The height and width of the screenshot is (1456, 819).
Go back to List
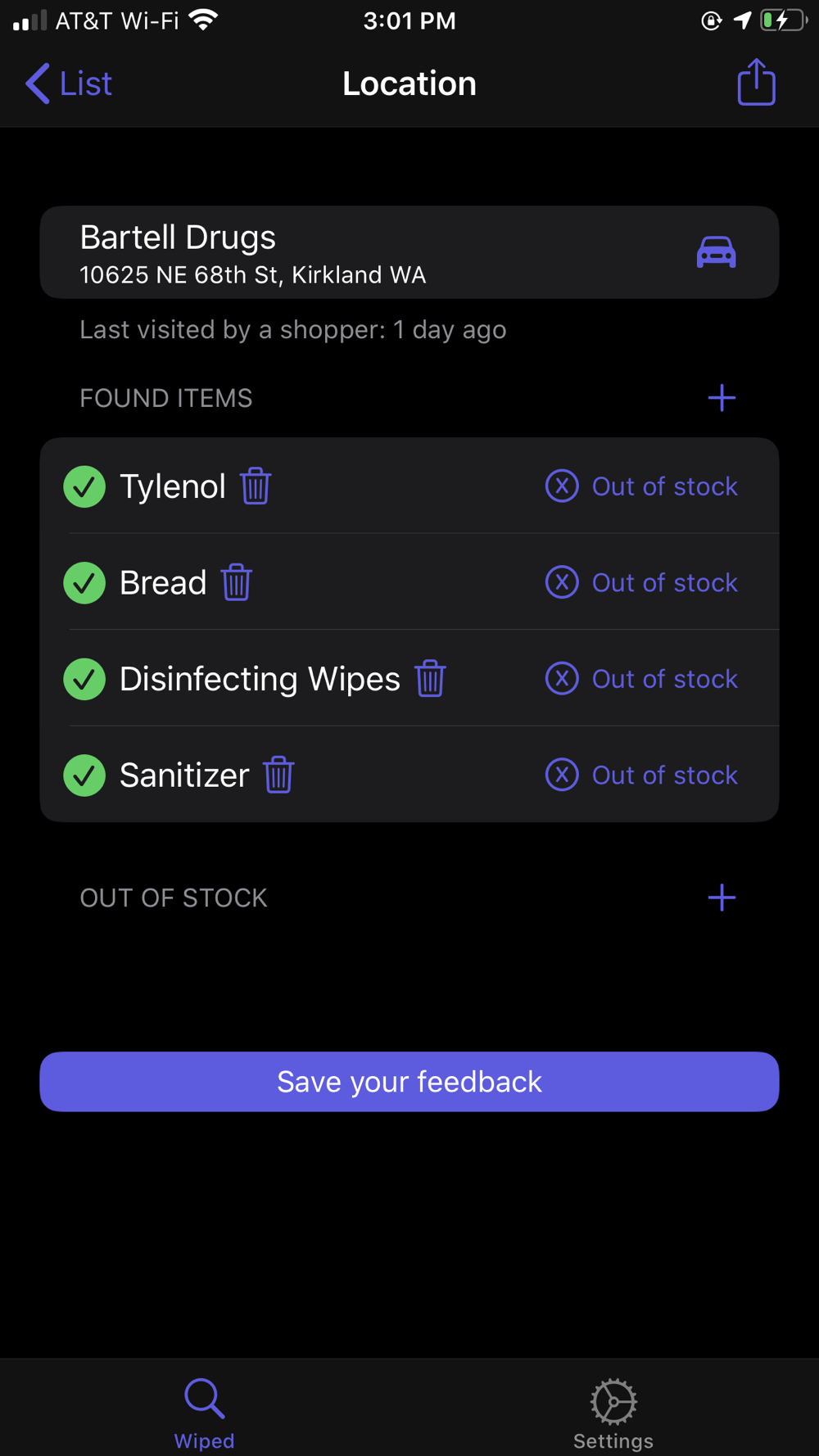click(x=69, y=84)
